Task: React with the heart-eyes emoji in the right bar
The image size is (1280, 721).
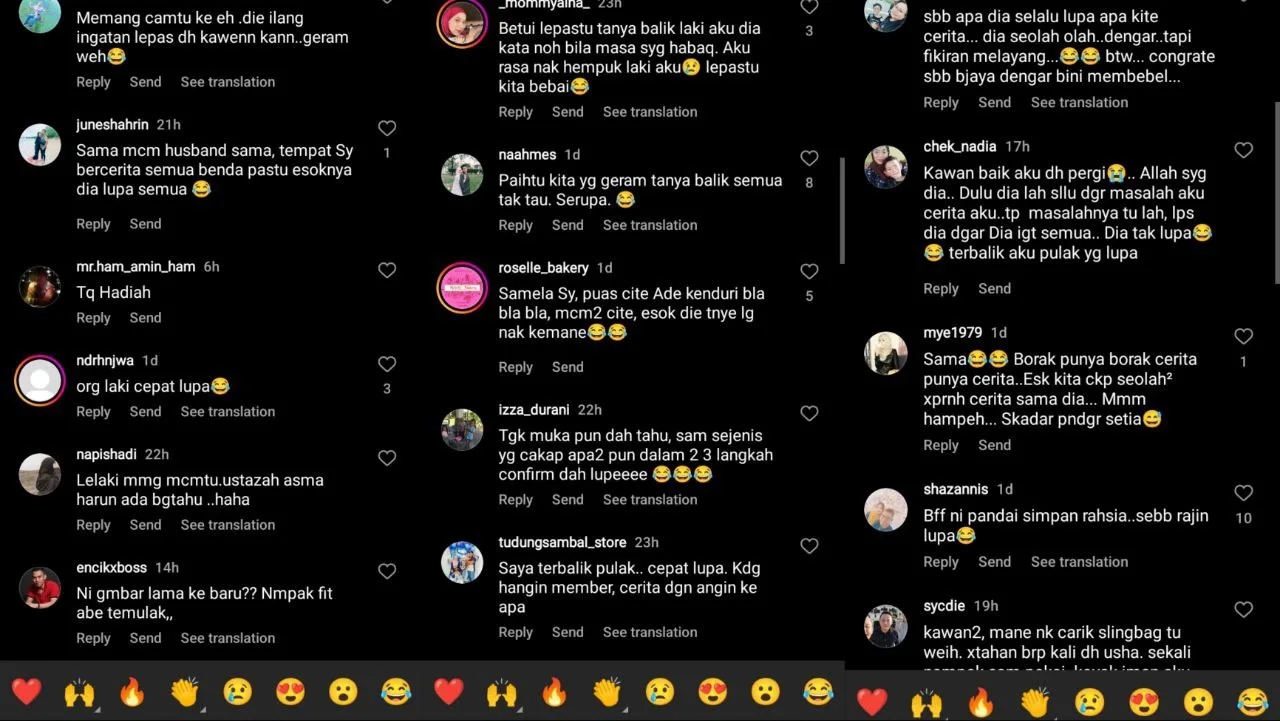Action: click(1144, 702)
